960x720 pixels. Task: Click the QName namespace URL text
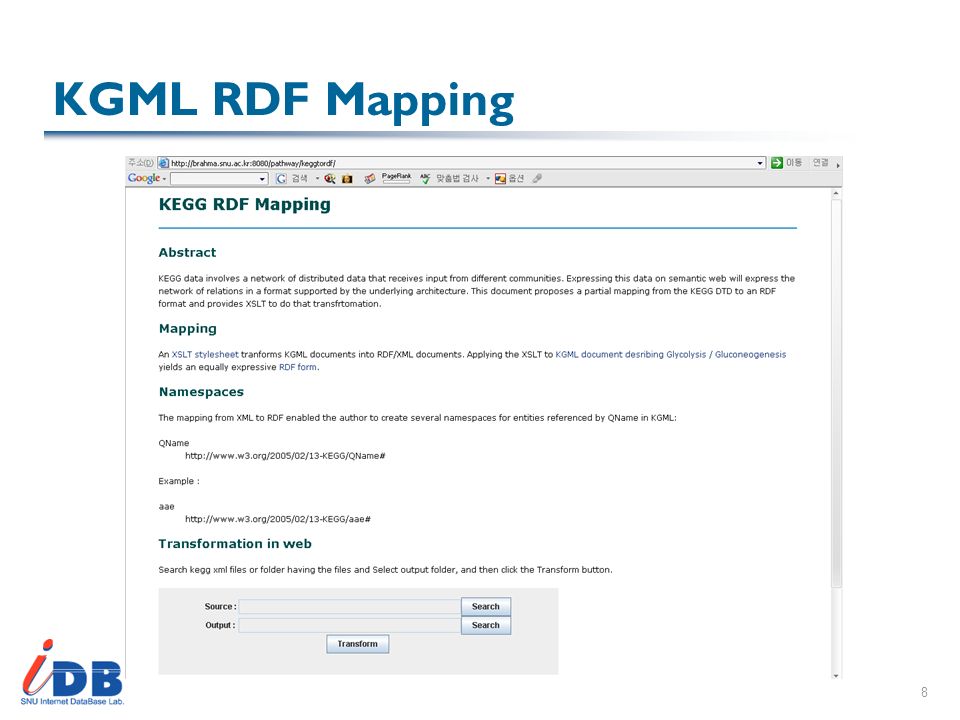click(285, 456)
